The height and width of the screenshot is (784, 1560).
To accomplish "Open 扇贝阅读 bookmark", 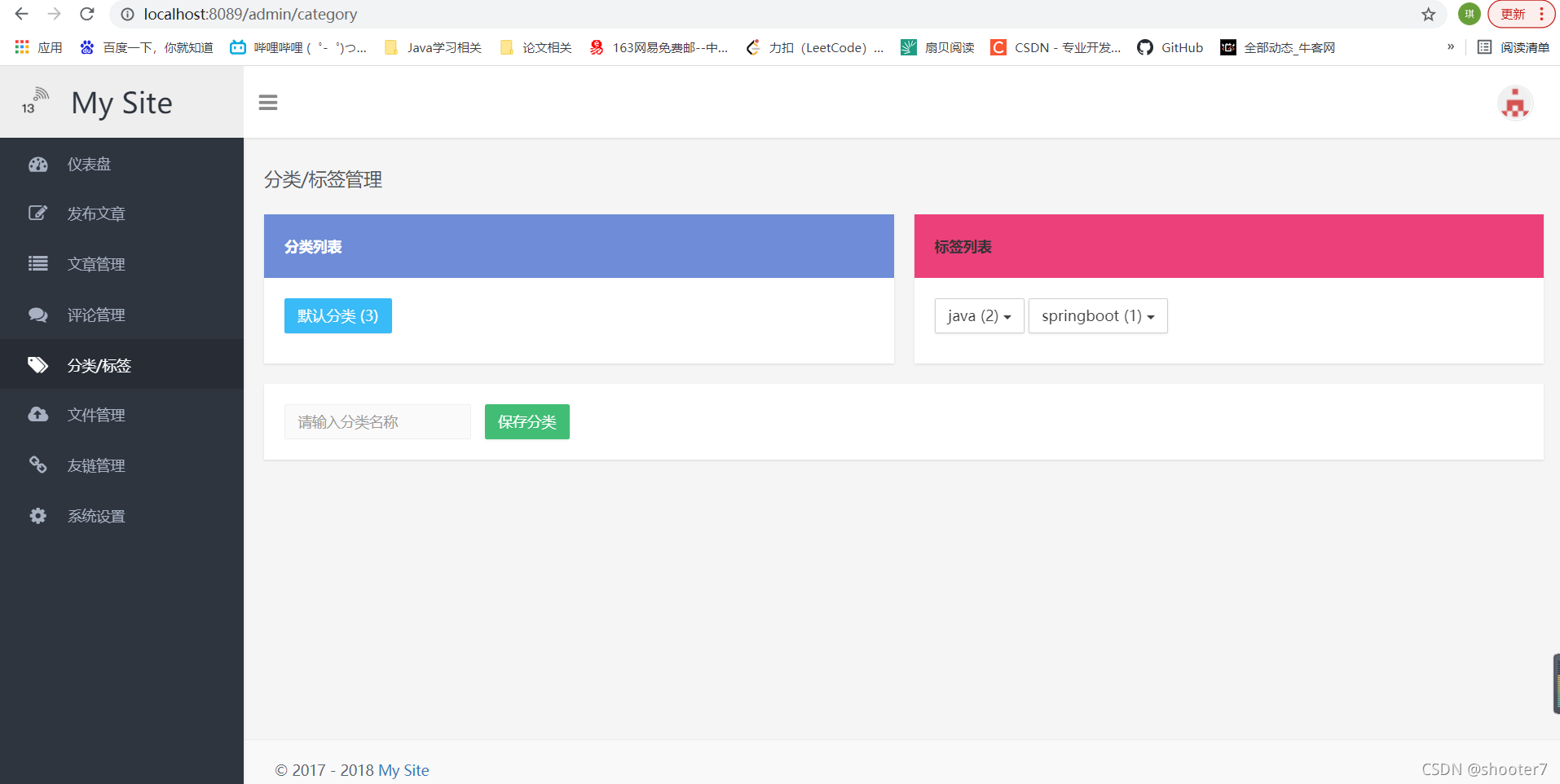I will [937, 47].
